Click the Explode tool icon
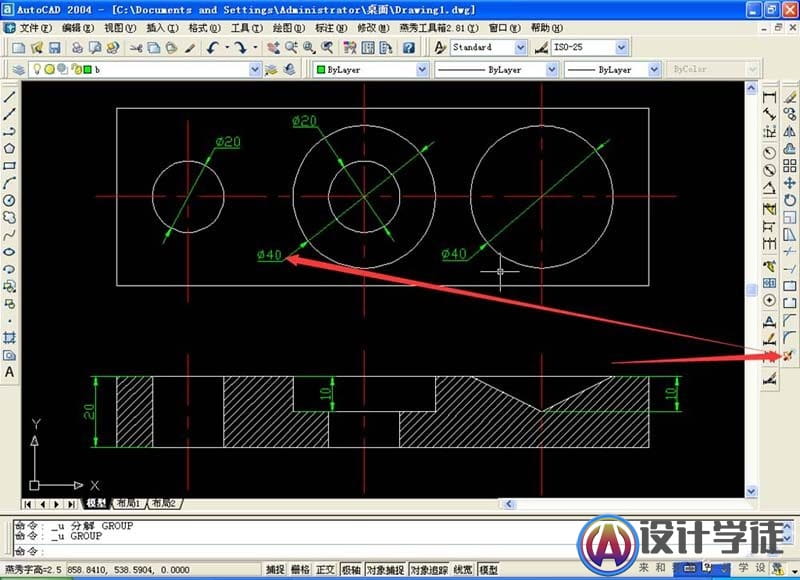 click(789, 356)
